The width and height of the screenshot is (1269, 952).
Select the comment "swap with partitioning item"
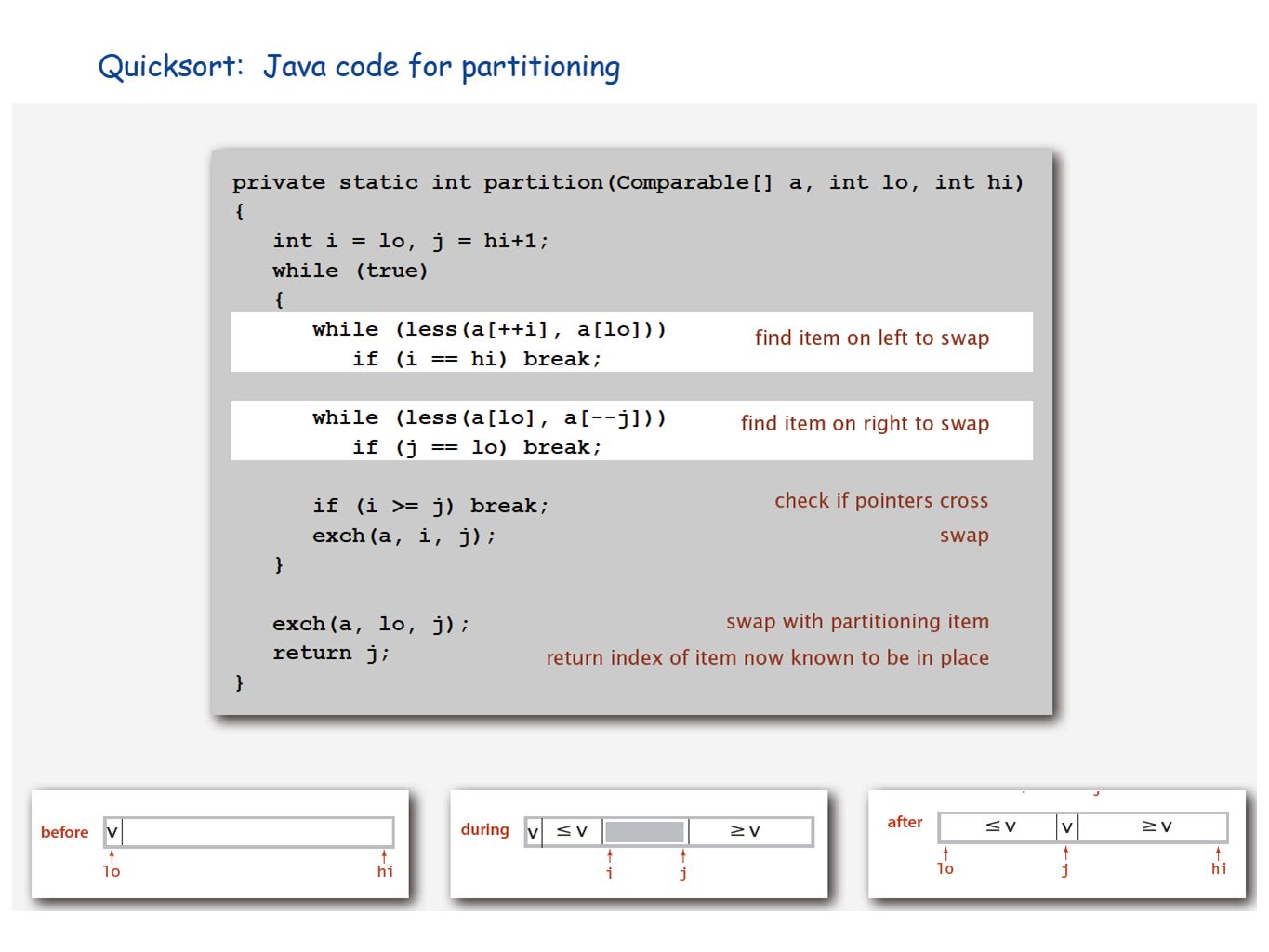pos(857,621)
